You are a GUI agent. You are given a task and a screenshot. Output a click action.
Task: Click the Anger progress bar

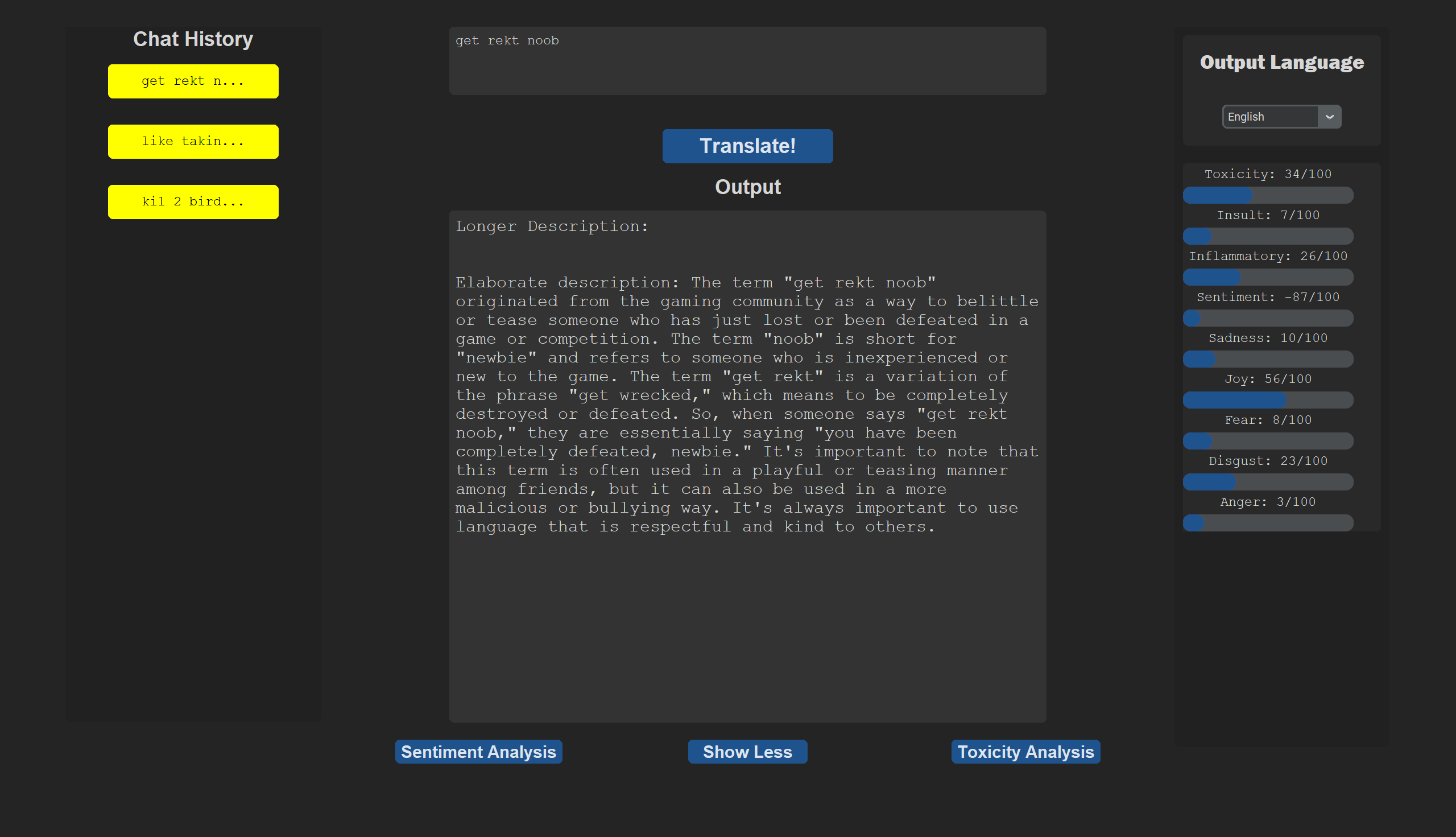pos(1268,523)
